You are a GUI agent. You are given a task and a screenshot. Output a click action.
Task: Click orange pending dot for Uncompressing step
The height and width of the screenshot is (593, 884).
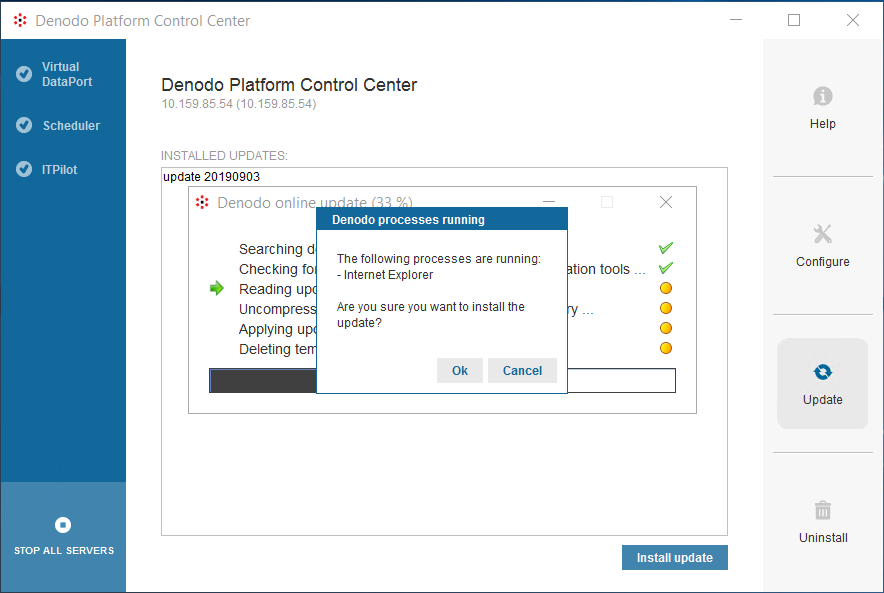pos(665,308)
